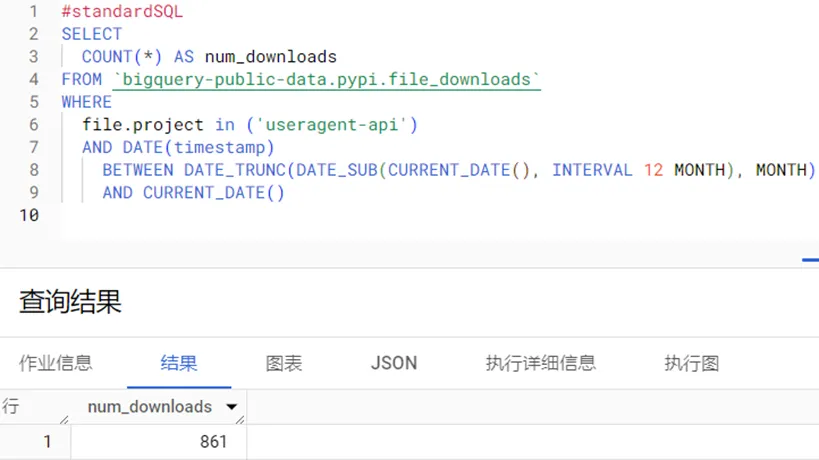Switch to the JSON tab
This screenshot has height=460, width=819.
[394, 363]
